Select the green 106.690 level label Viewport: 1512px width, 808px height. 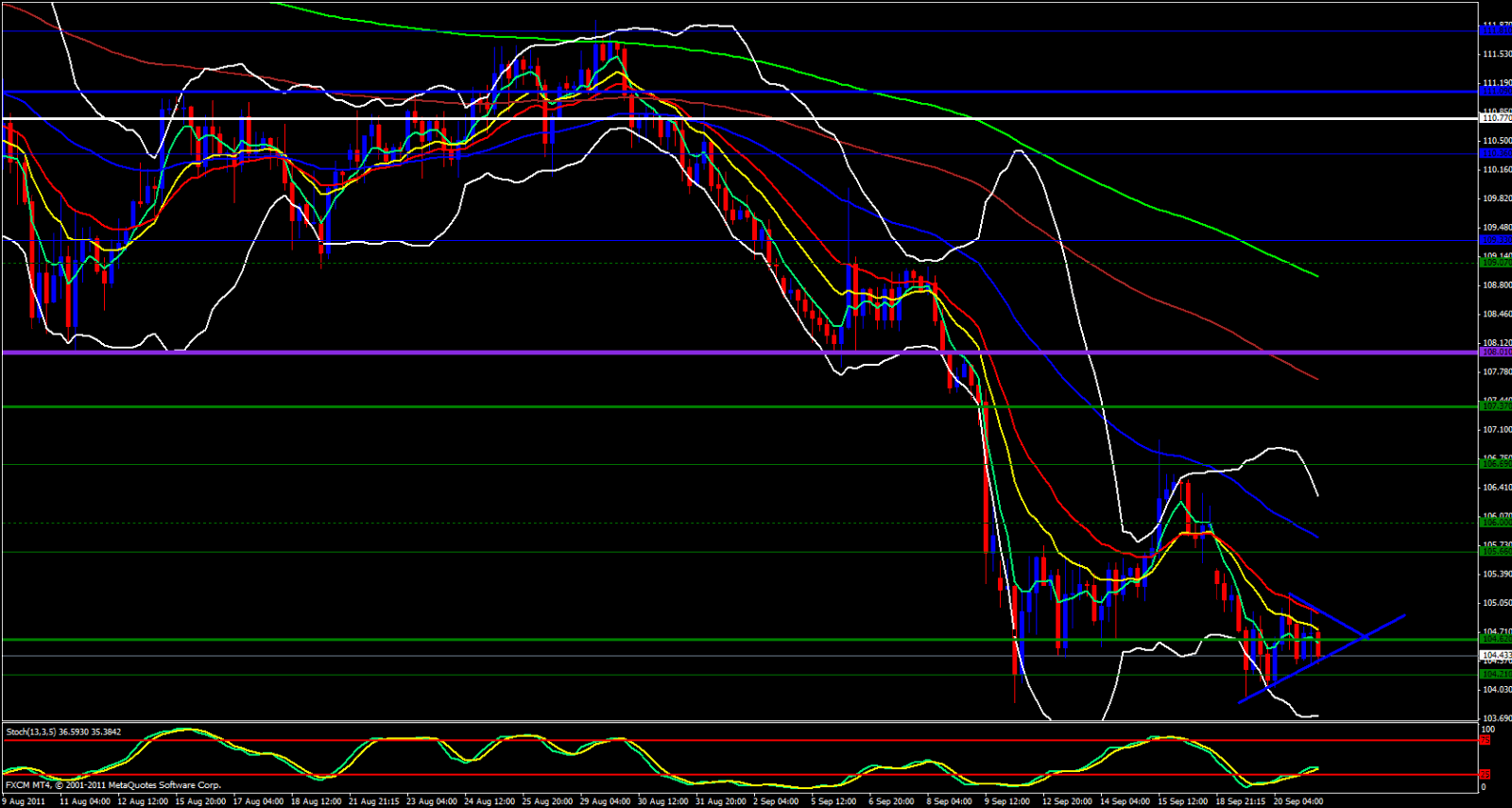1495,464
